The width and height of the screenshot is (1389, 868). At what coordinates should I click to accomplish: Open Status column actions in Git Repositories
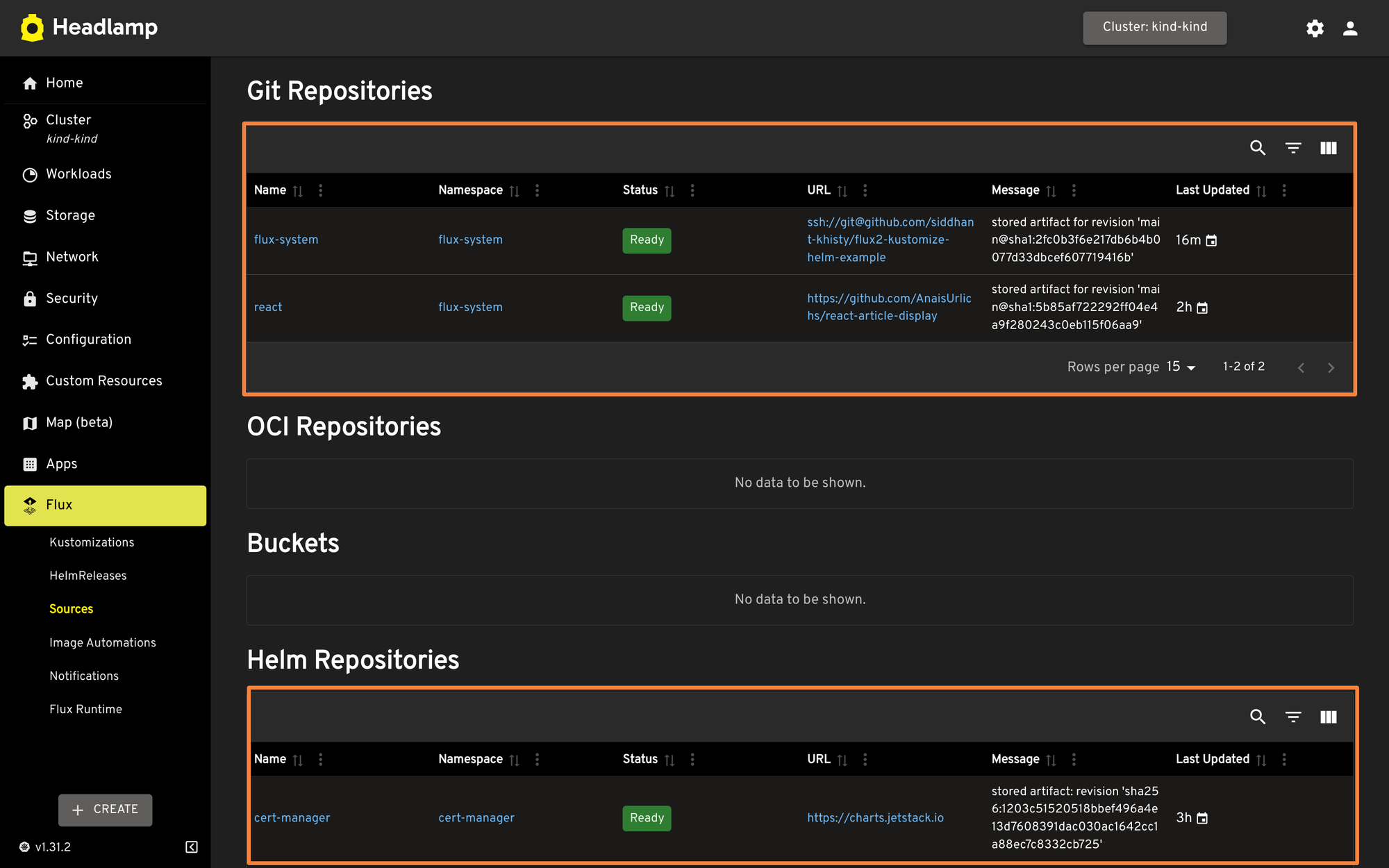point(692,190)
